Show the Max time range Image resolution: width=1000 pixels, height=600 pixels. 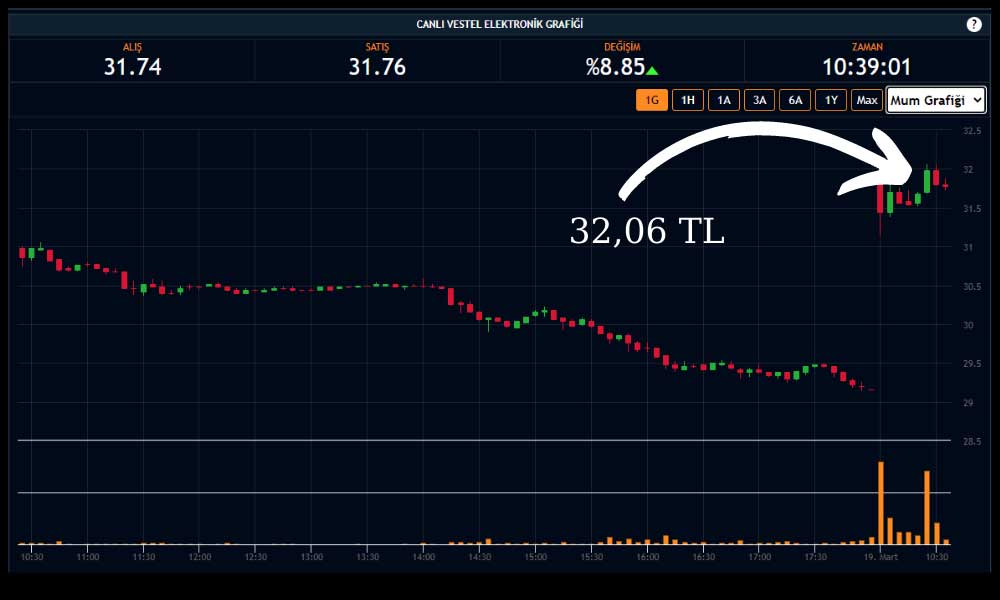coord(867,100)
